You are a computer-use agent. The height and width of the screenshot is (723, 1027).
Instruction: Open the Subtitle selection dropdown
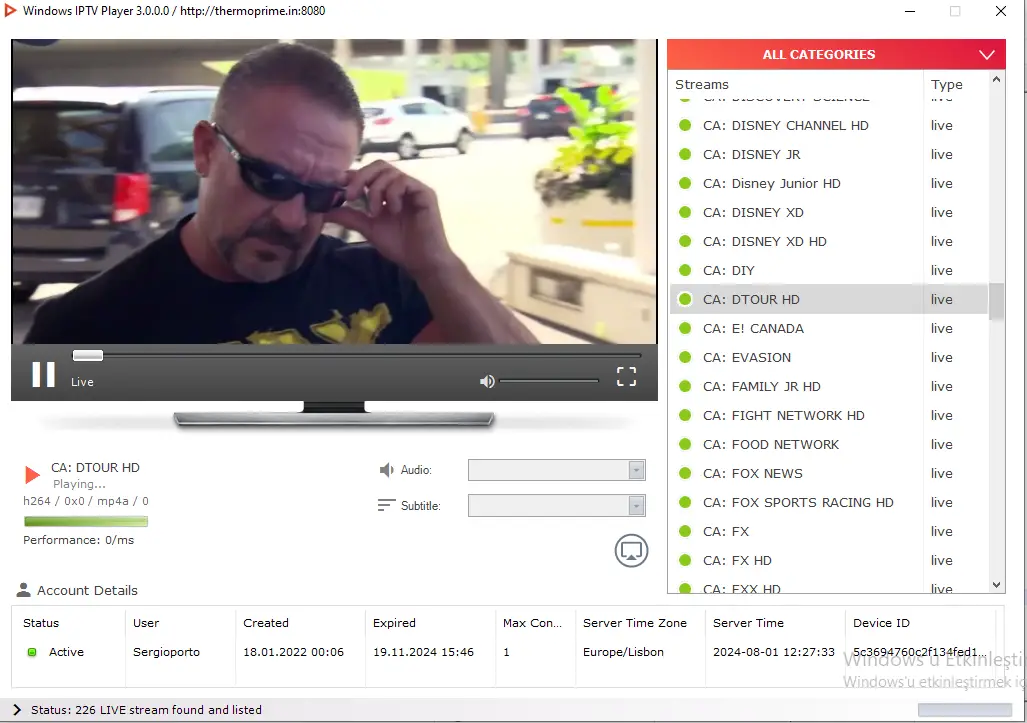coord(557,506)
